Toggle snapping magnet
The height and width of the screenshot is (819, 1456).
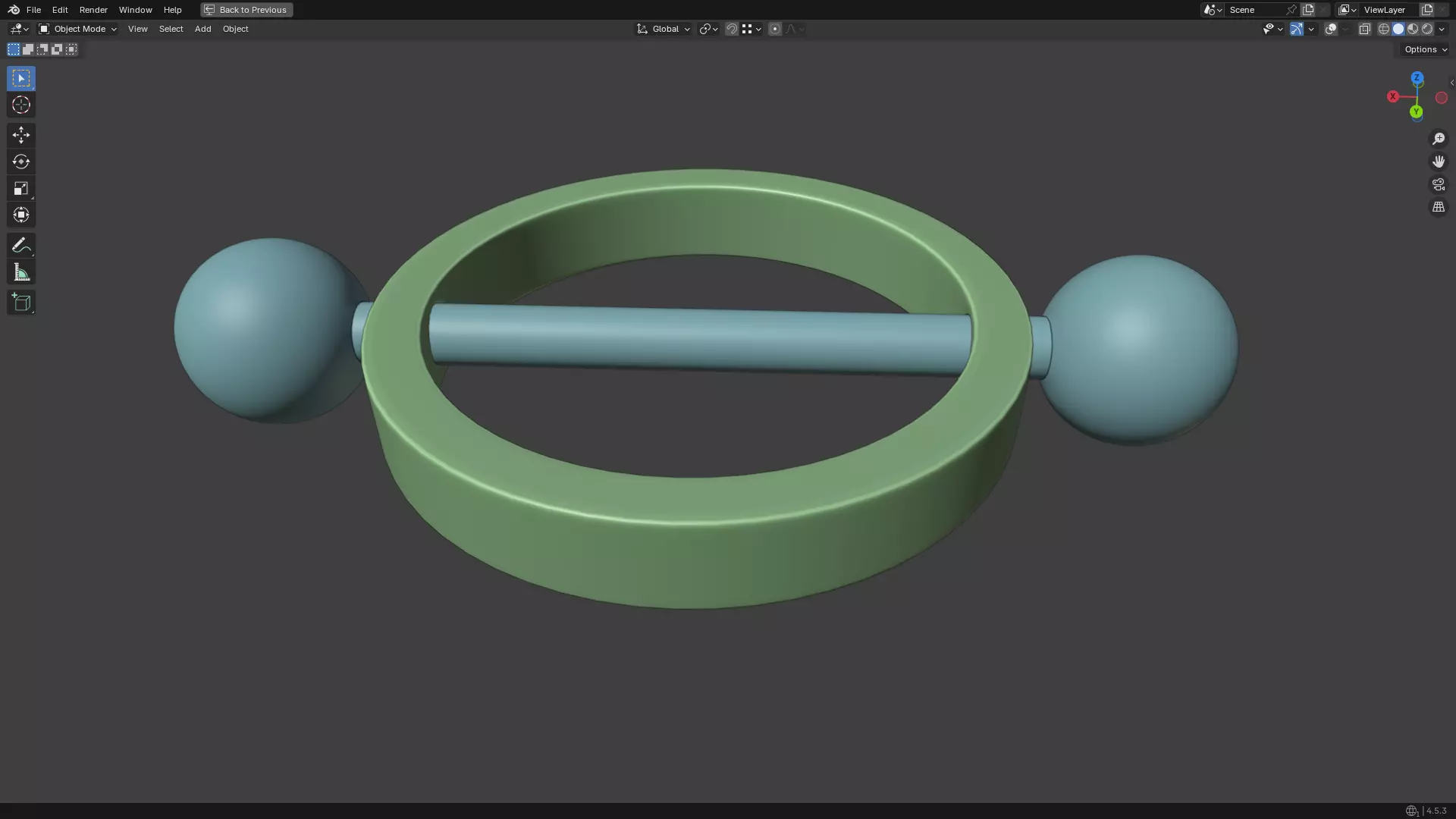point(732,29)
